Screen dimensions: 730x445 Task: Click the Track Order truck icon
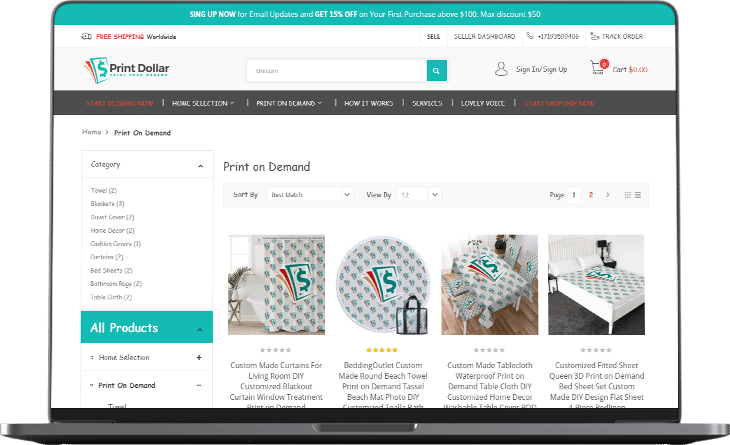point(595,36)
